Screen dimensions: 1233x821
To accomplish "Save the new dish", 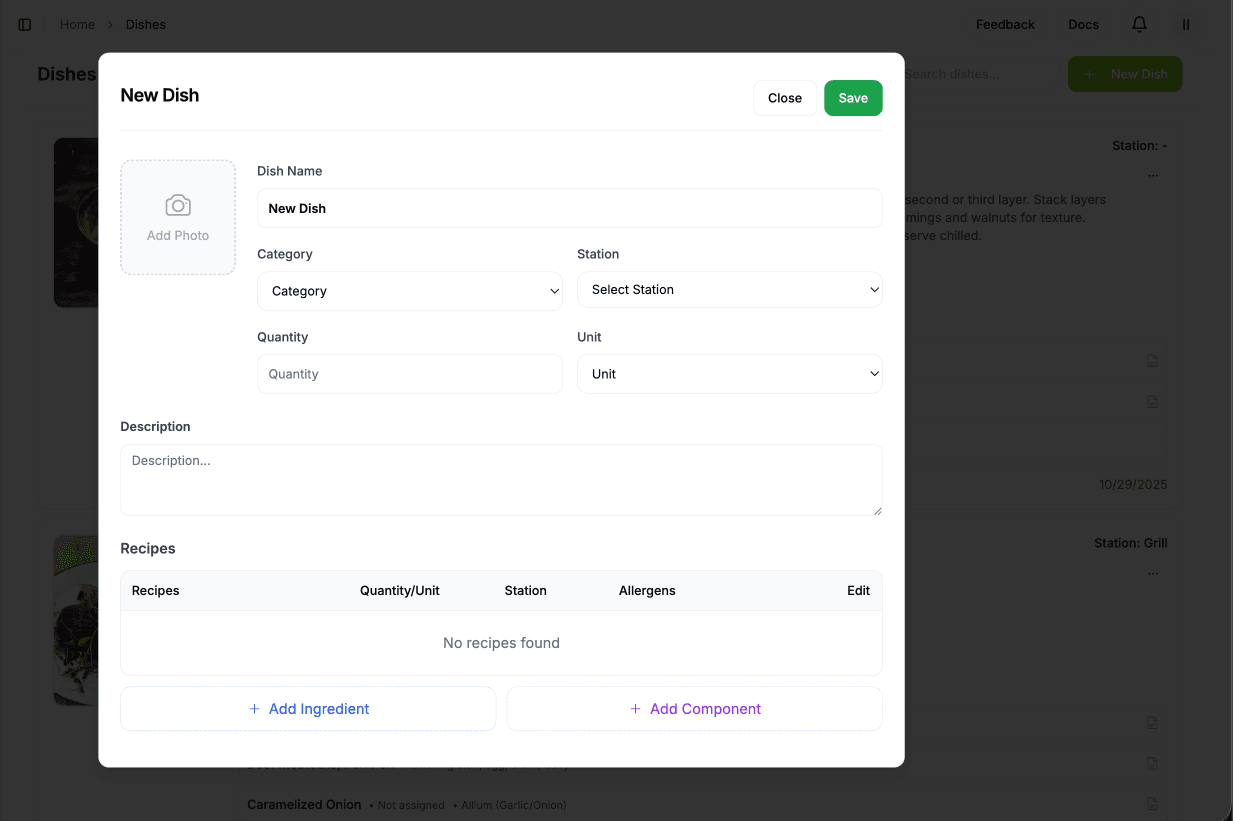I will [x=853, y=98].
